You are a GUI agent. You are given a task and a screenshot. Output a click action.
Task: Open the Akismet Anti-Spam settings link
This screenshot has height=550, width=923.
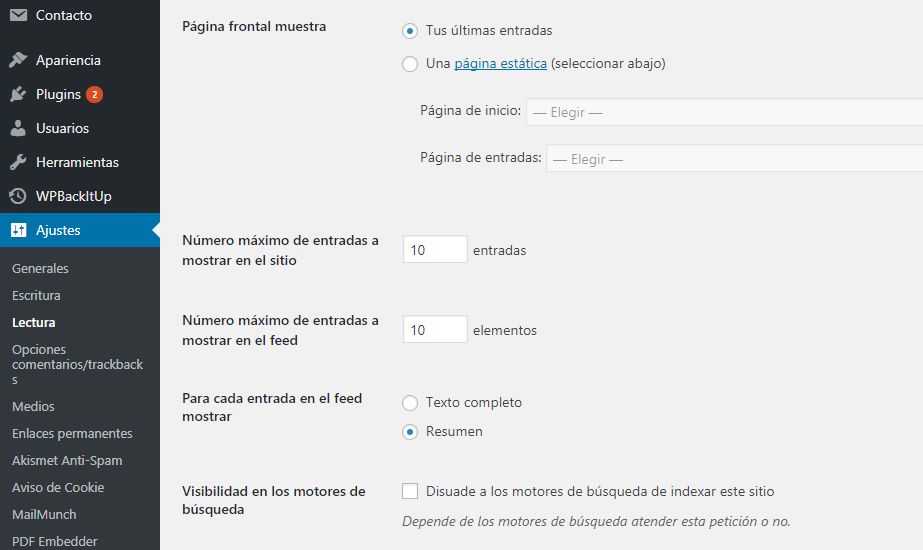click(67, 460)
